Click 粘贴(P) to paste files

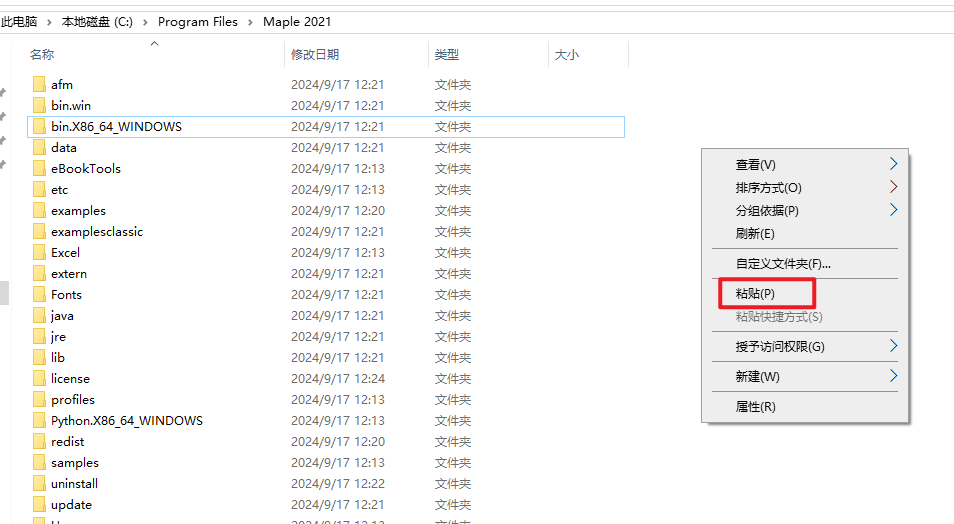pos(805,293)
